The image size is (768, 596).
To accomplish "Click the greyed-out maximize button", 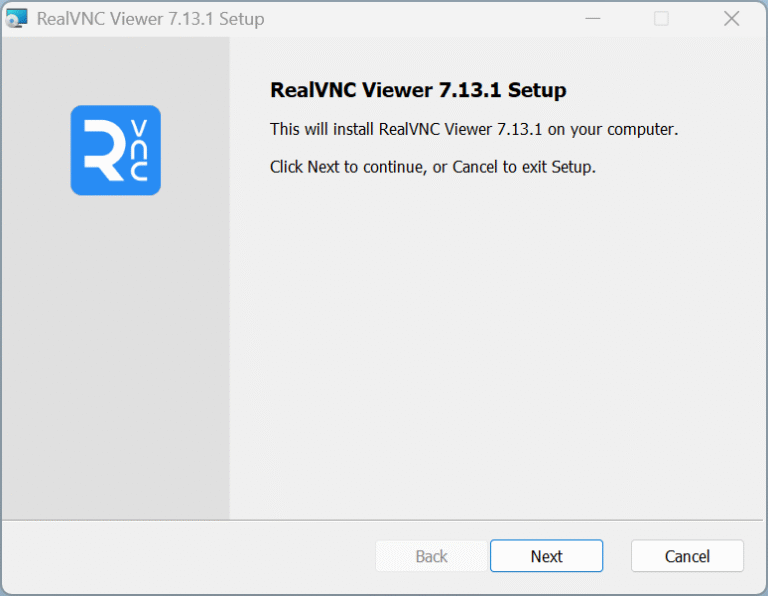I will pyautogui.click(x=661, y=19).
